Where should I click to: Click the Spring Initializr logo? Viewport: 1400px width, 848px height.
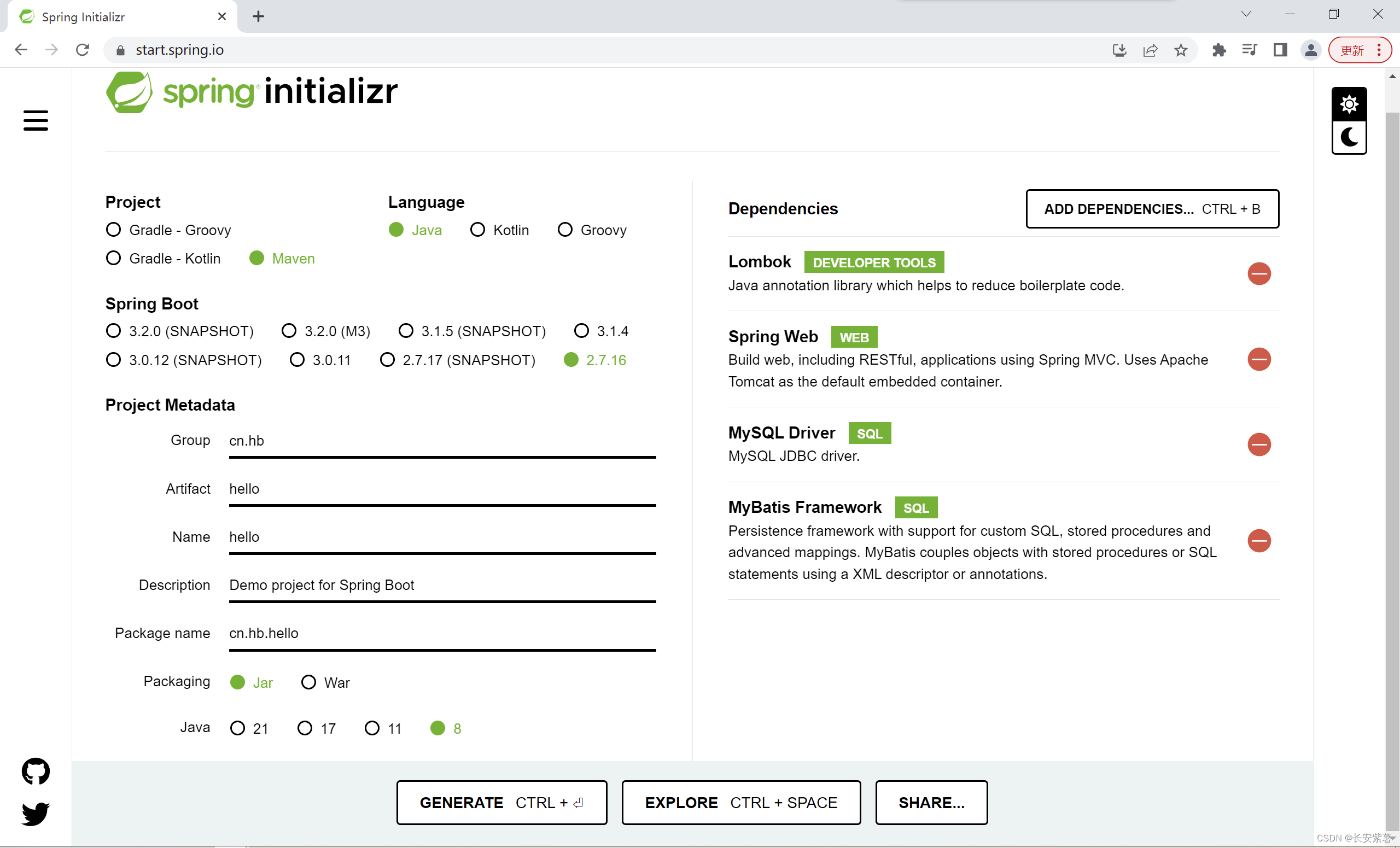point(252,91)
